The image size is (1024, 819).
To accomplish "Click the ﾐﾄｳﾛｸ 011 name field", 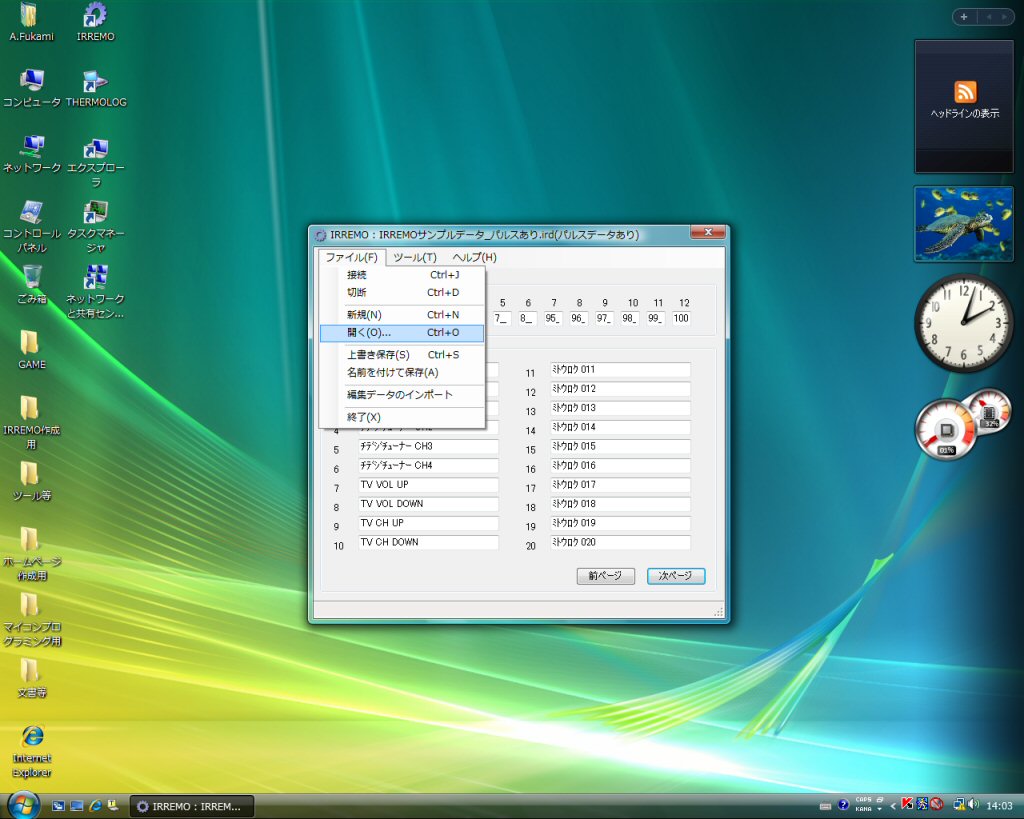I will (x=620, y=370).
